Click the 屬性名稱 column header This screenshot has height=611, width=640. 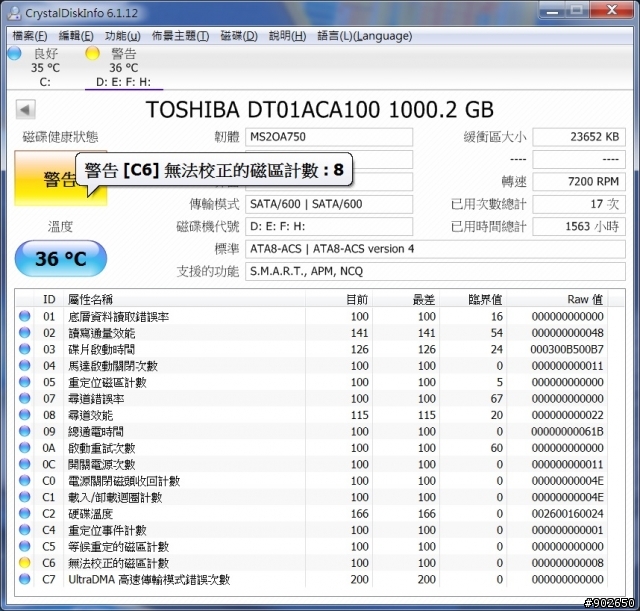(184, 299)
